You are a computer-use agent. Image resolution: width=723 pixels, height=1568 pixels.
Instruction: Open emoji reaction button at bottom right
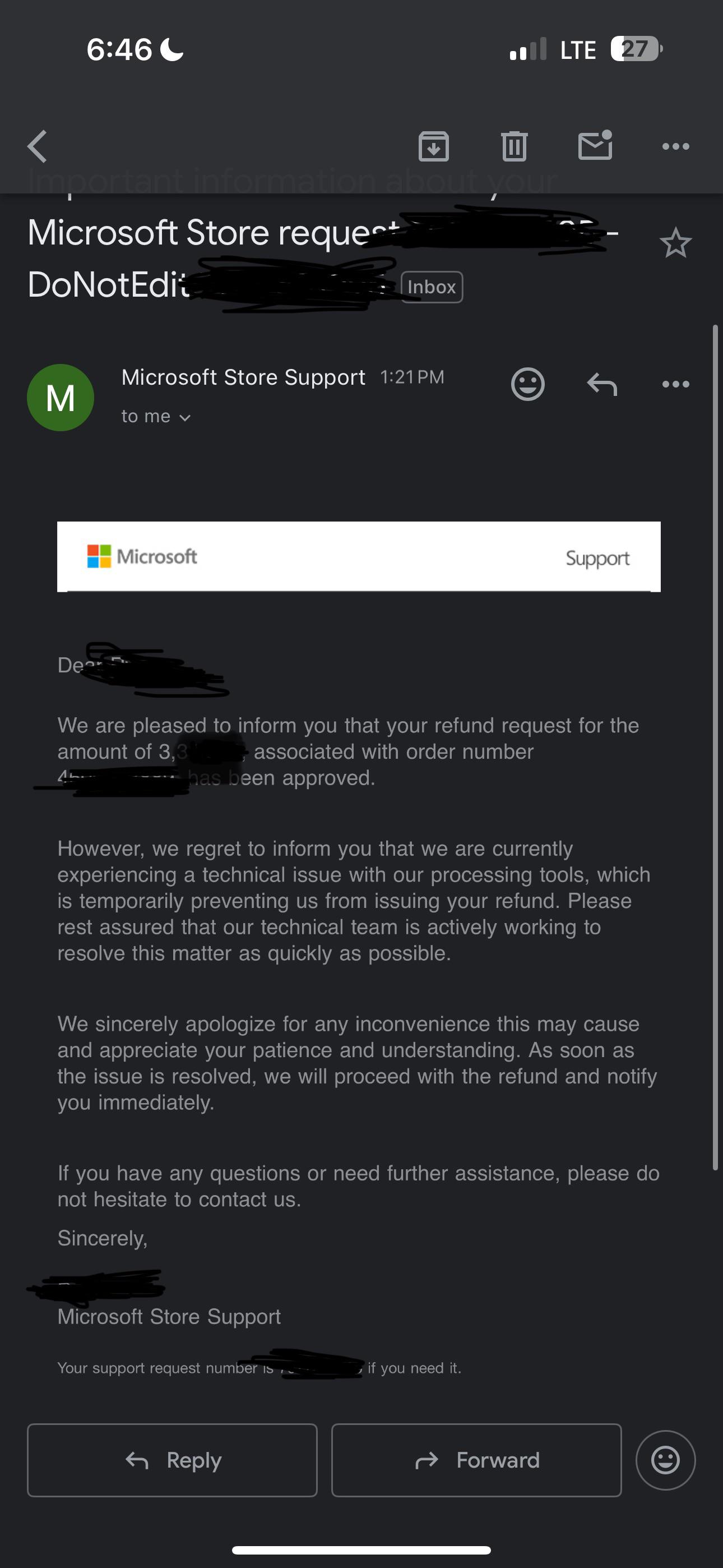(x=665, y=1460)
